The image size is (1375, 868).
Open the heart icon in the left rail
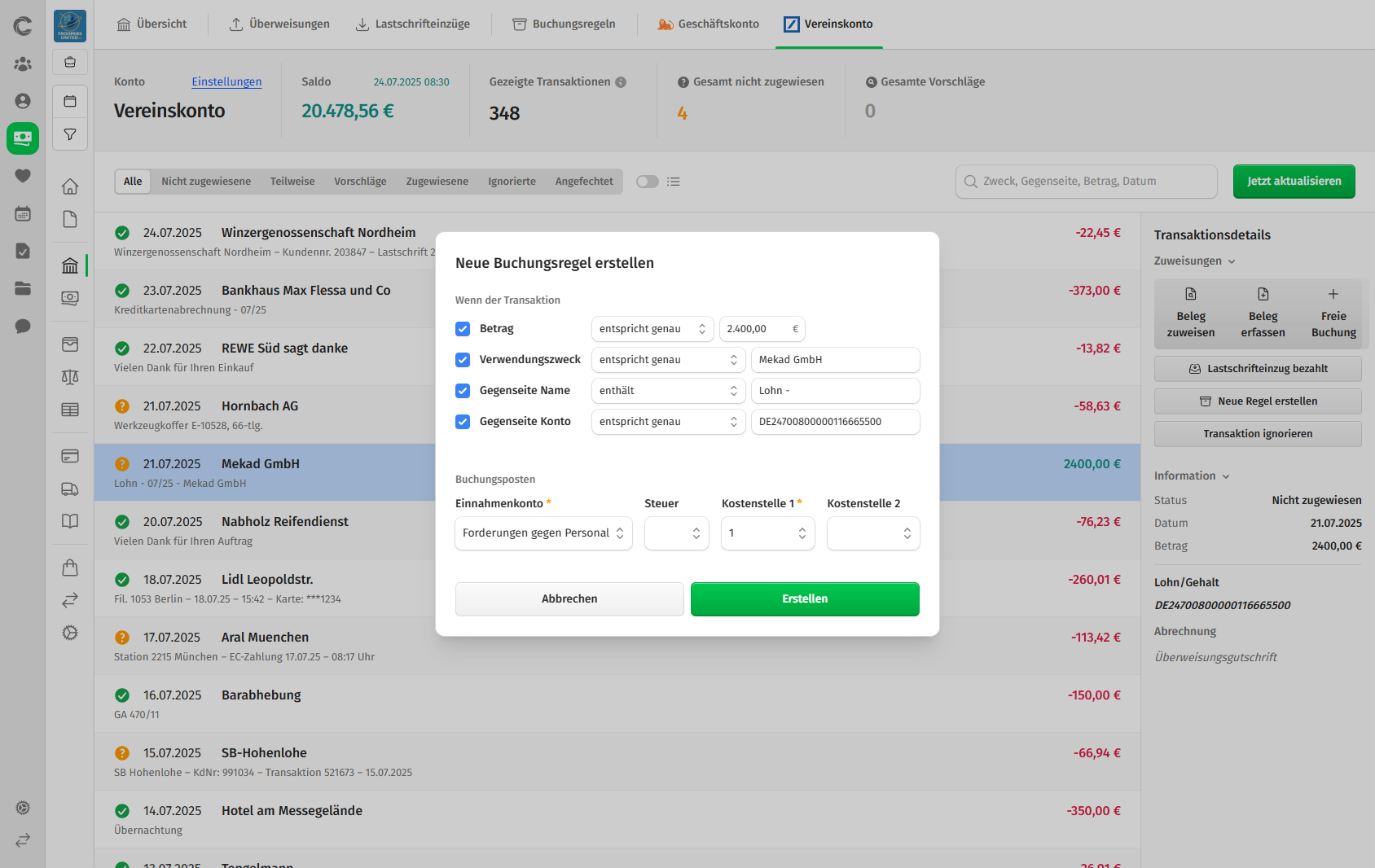[x=23, y=176]
